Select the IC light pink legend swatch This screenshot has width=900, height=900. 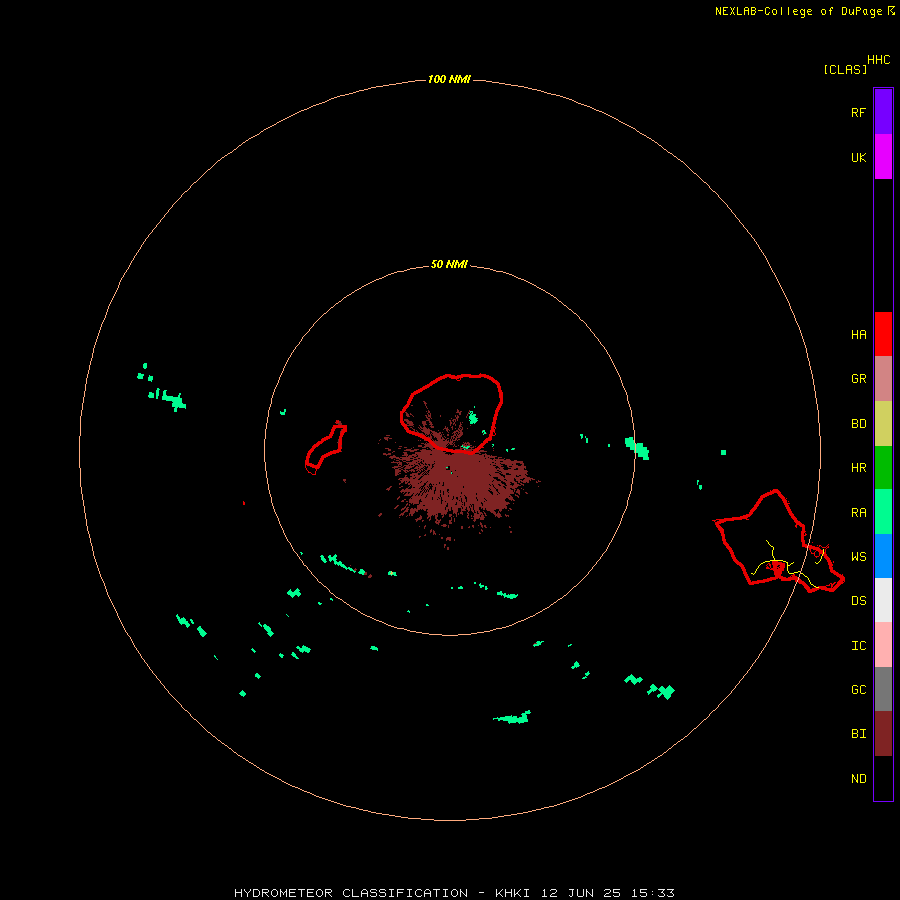coord(883,645)
